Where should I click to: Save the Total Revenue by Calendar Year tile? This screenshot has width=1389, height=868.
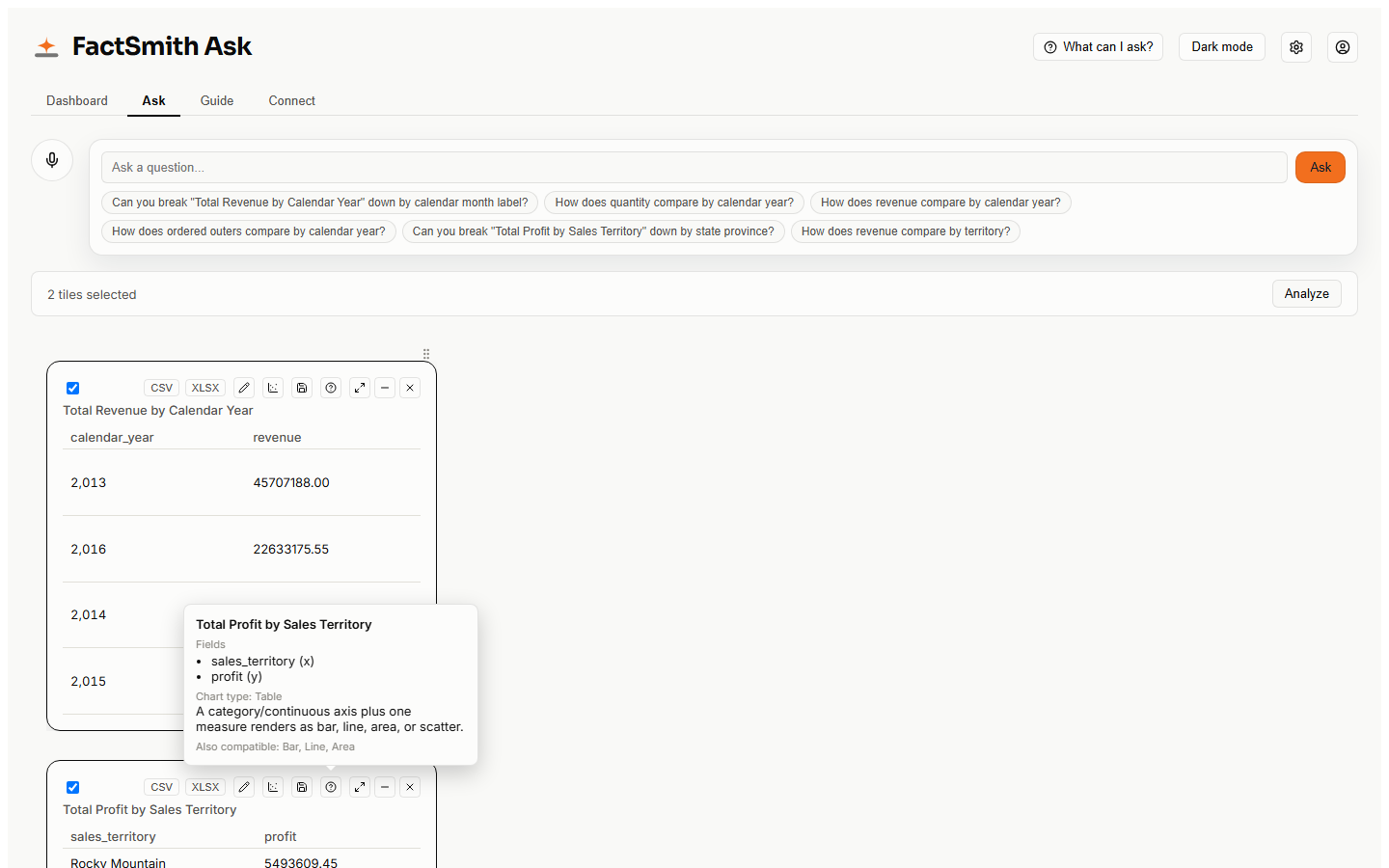click(x=302, y=388)
